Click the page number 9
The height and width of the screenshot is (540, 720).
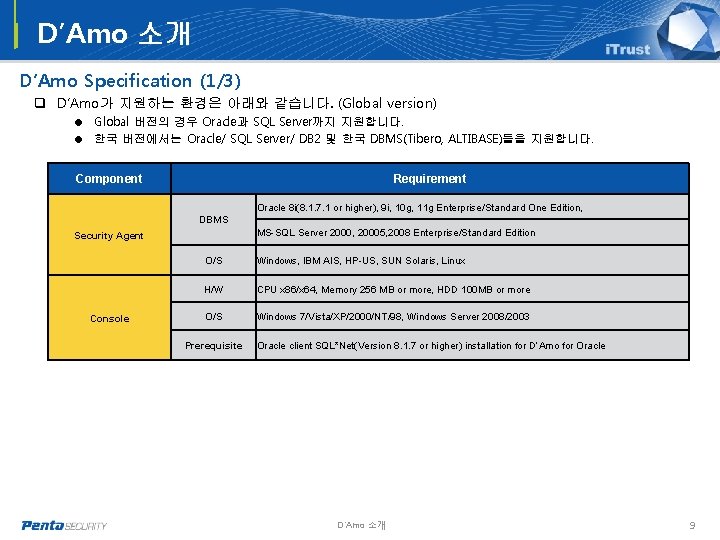[x=692, y=525]
